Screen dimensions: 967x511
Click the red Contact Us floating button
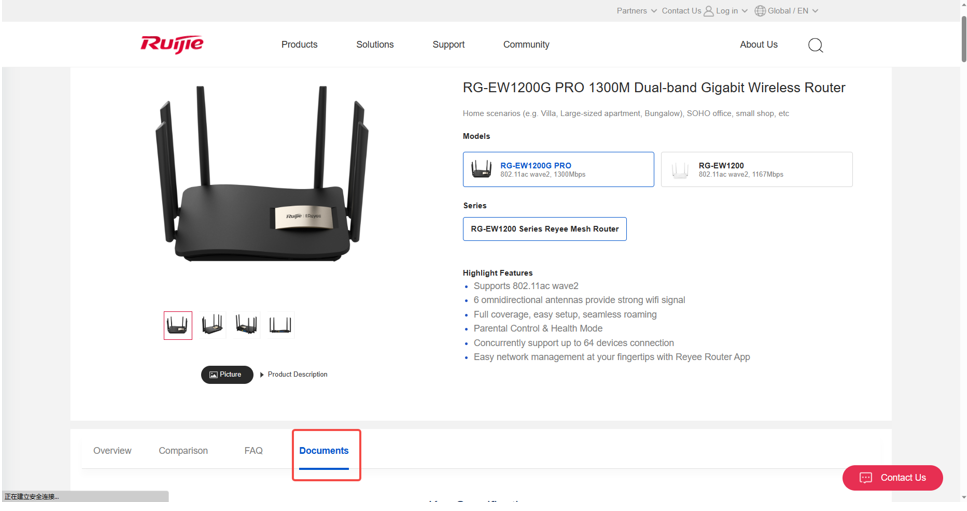coord(892,478)
